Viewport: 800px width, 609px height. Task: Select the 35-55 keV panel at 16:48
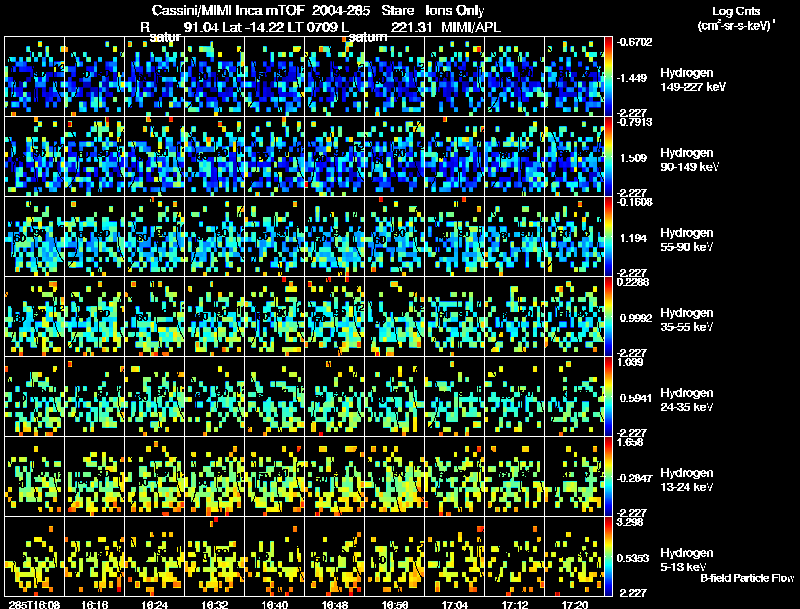click(334, 317)
